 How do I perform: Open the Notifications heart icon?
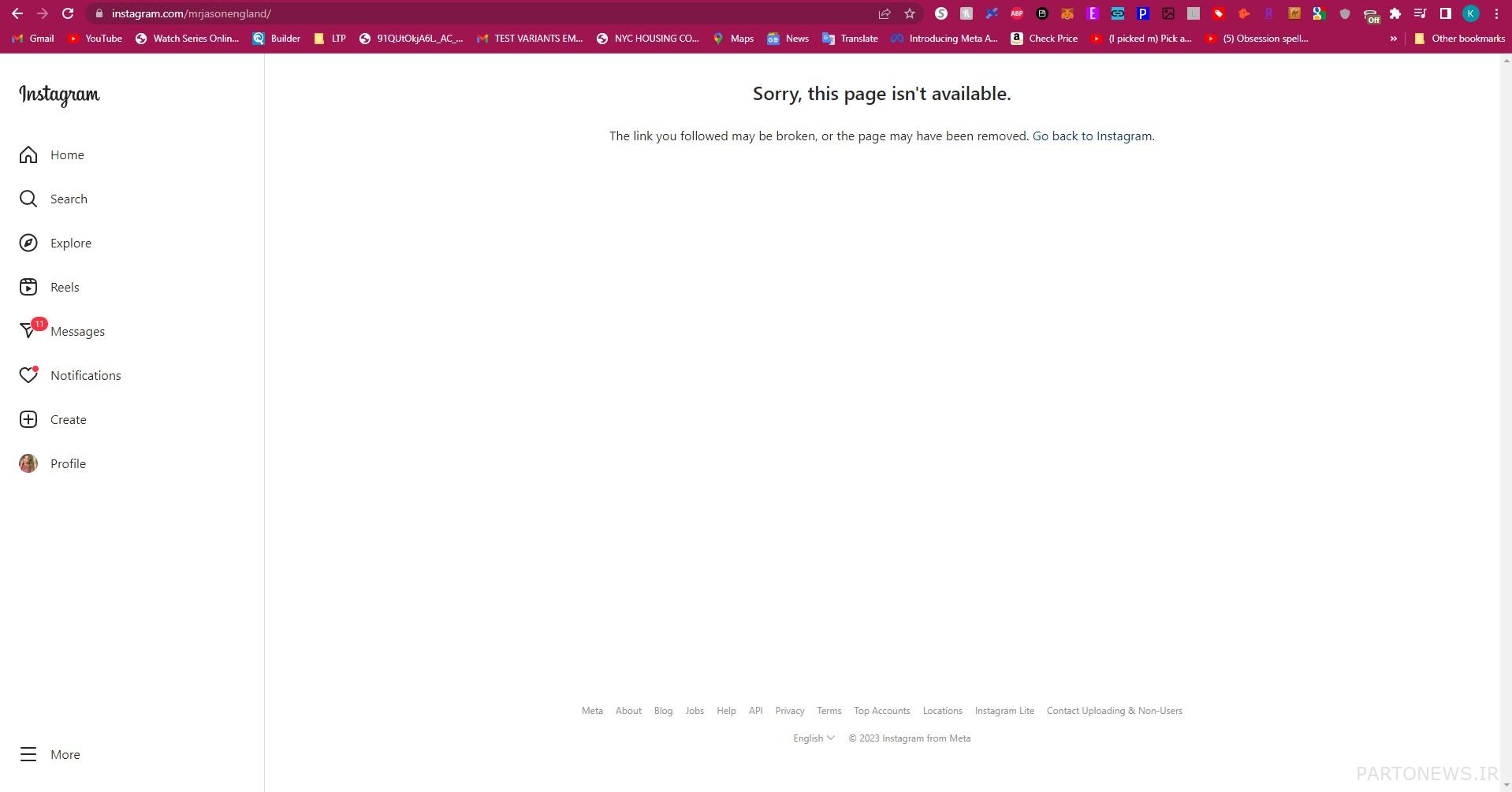(28, 375)
